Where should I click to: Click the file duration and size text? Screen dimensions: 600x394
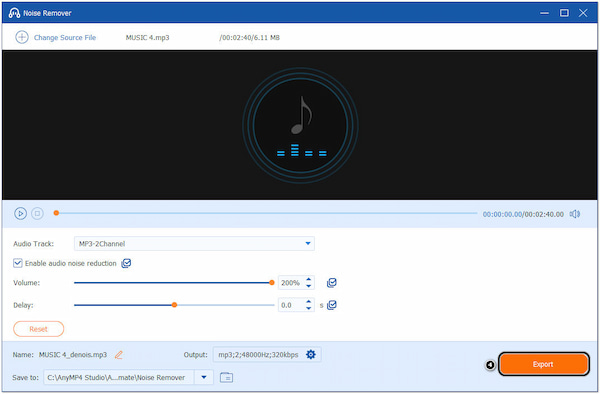point(249,37)
